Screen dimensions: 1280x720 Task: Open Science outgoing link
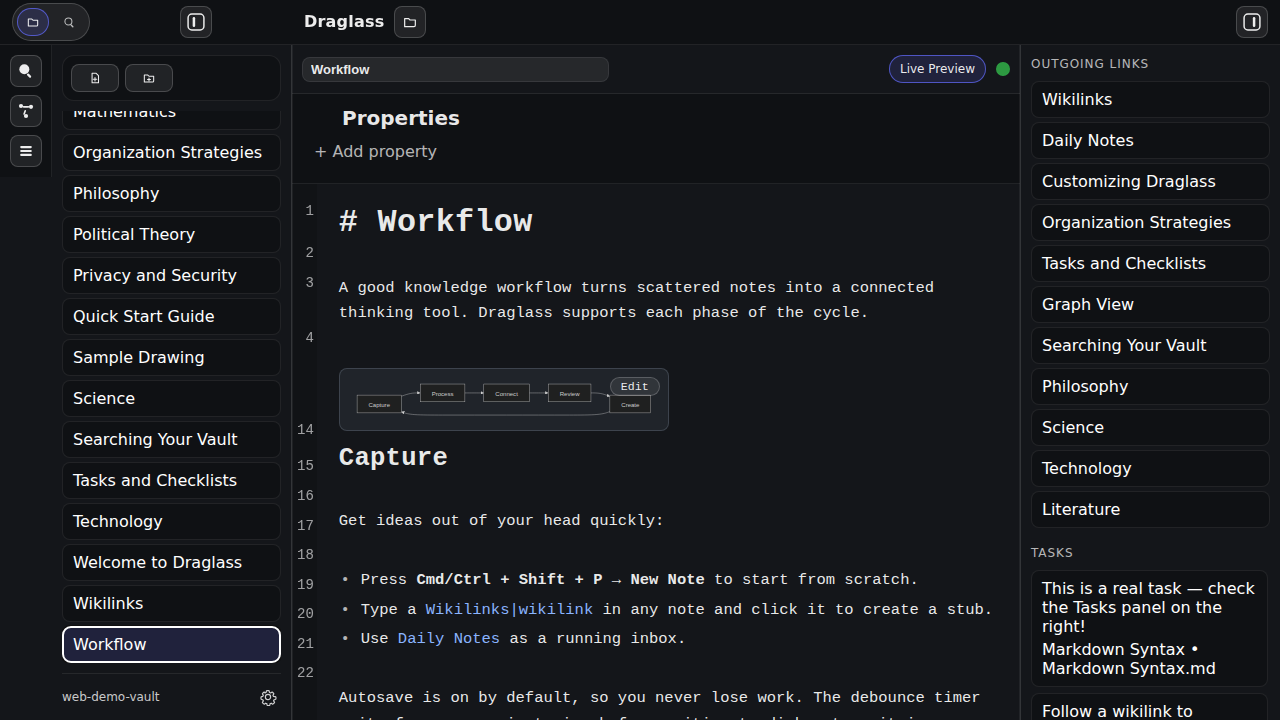coord(1150,427)
